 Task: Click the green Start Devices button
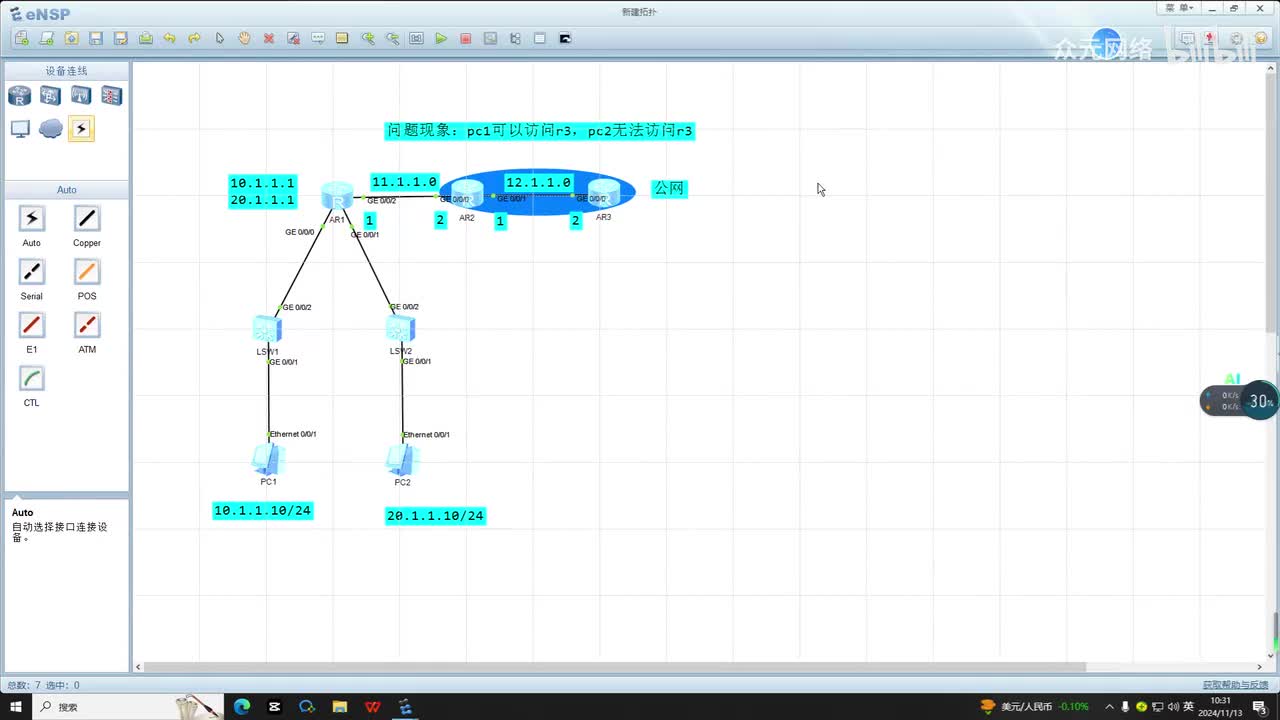(441, 38)
